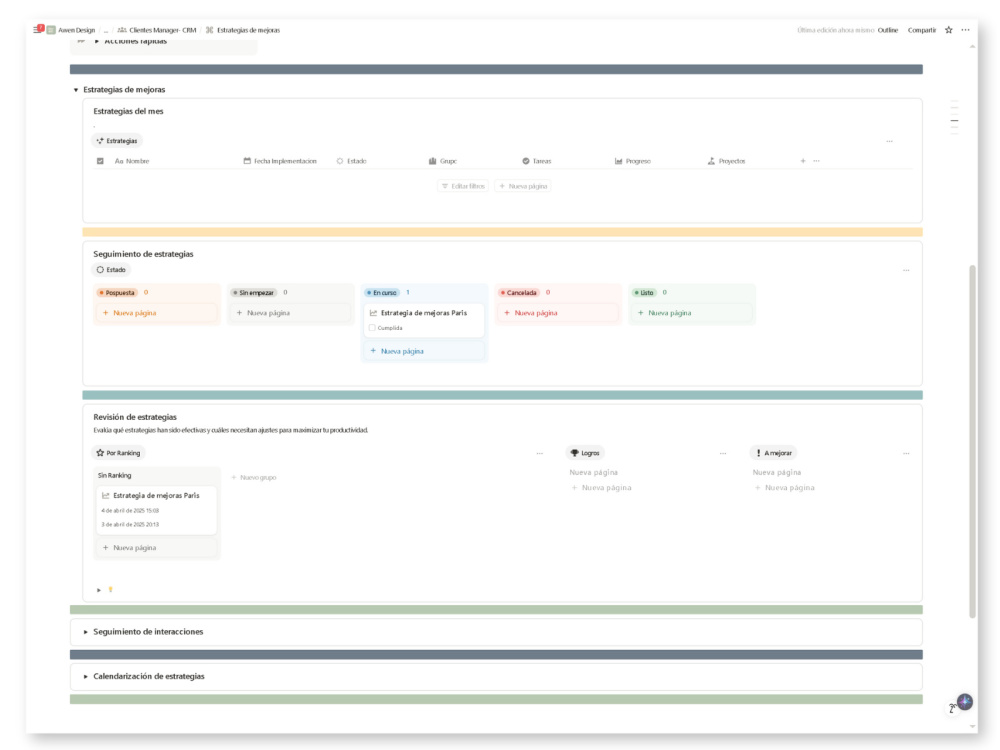Viewport: 1000px width, 750px height.
Task: Click Nuevo grupo to add a group
Action: [x=254, y=478]
